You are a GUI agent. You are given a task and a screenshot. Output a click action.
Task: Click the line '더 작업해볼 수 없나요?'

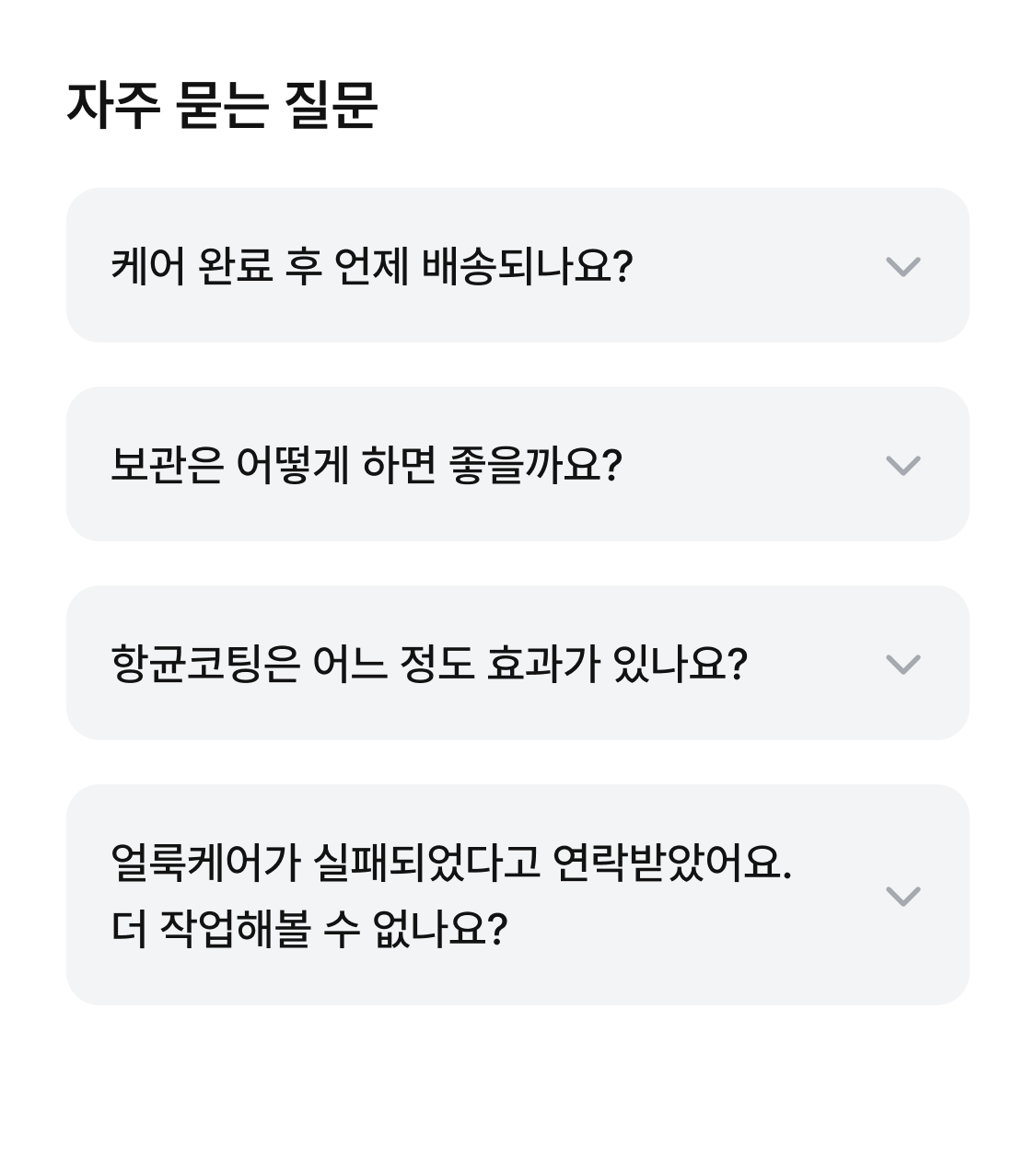309,930
